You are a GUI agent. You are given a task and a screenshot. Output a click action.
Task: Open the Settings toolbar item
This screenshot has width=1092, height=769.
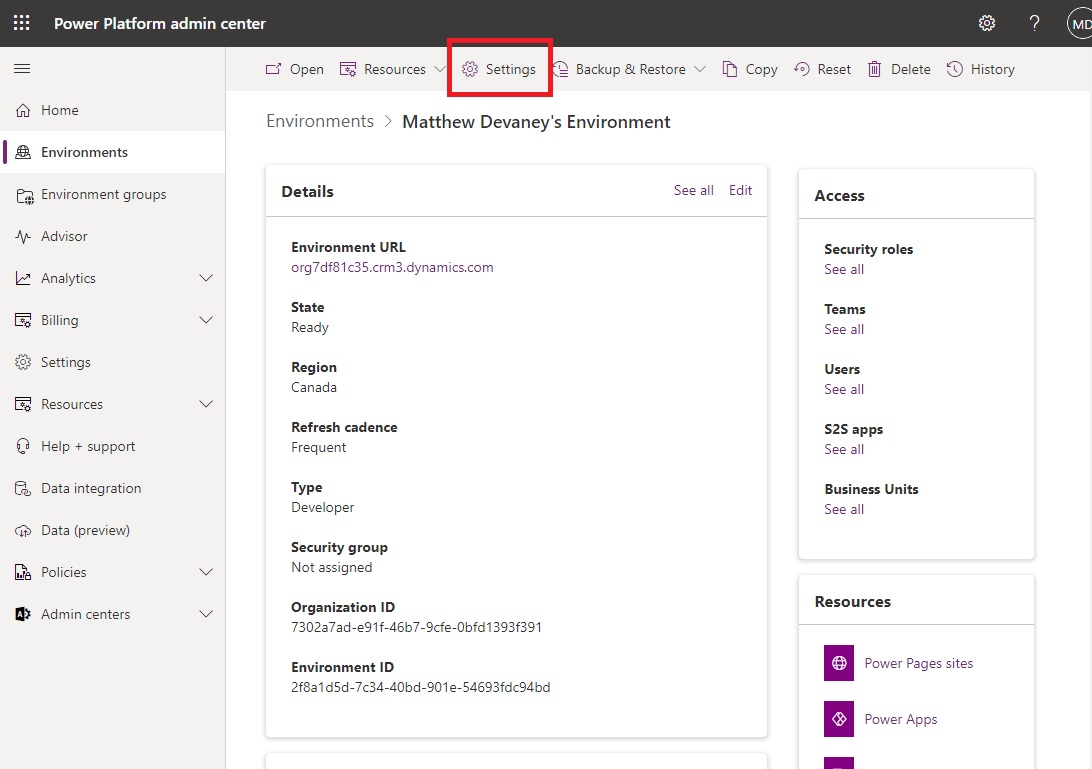[x=499, y=69]
